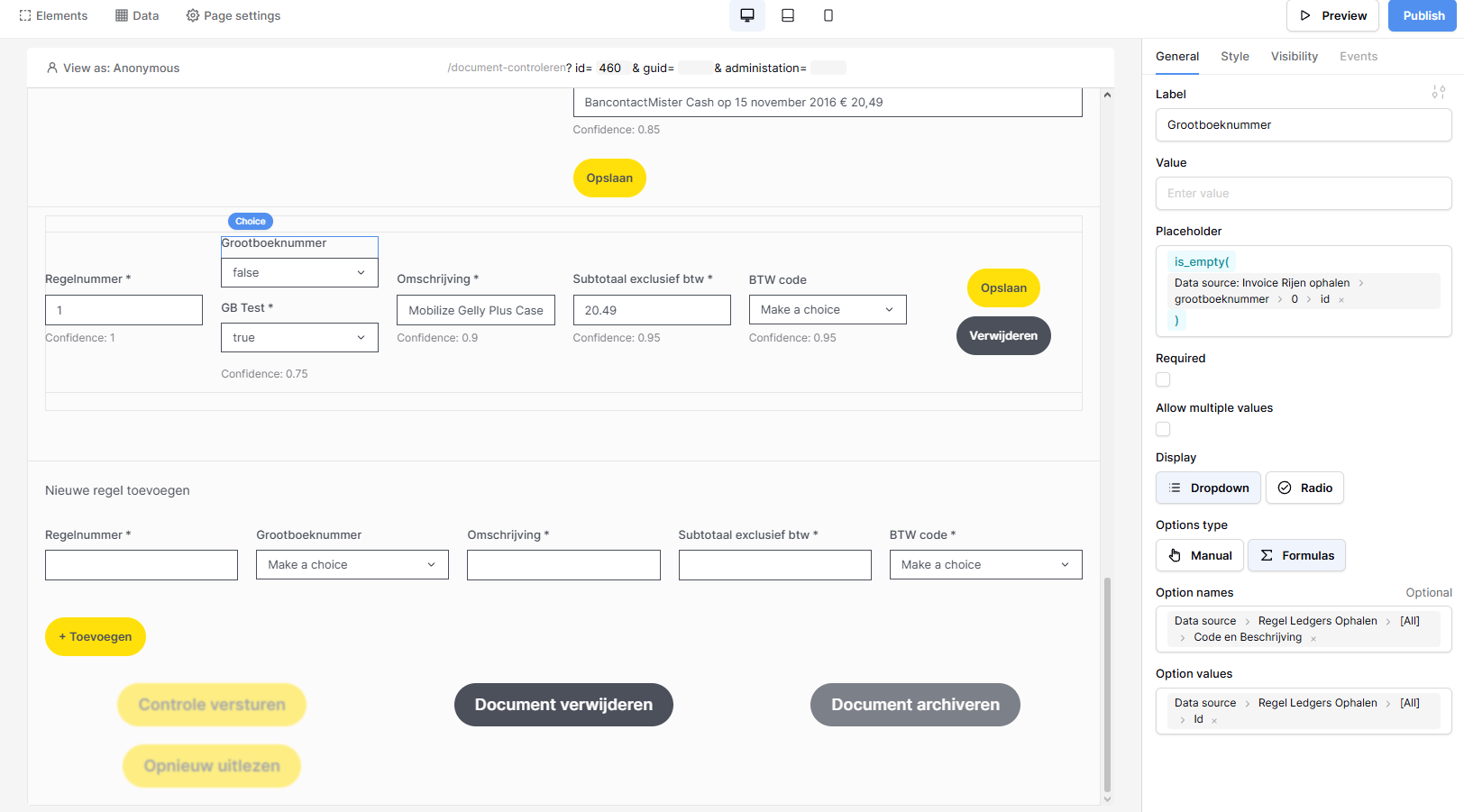The height and width of the screenshot is (812, 1464).
Task: Remove id from placeholder formula
Action: (x=1341, y=300)
